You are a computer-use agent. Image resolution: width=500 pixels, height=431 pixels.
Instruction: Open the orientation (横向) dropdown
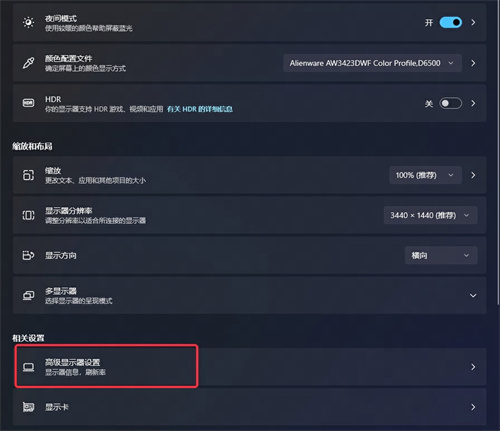point(441,255)
